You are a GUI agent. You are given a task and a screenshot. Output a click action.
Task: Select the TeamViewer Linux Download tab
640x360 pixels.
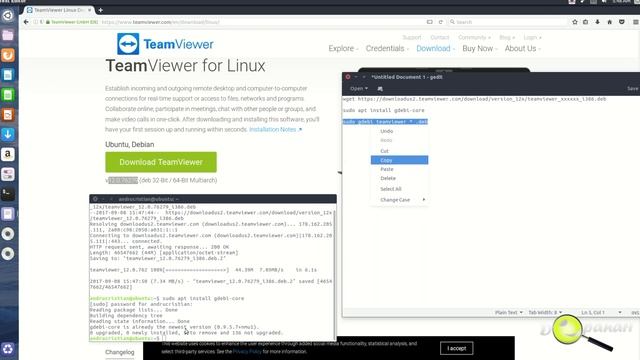59,10
